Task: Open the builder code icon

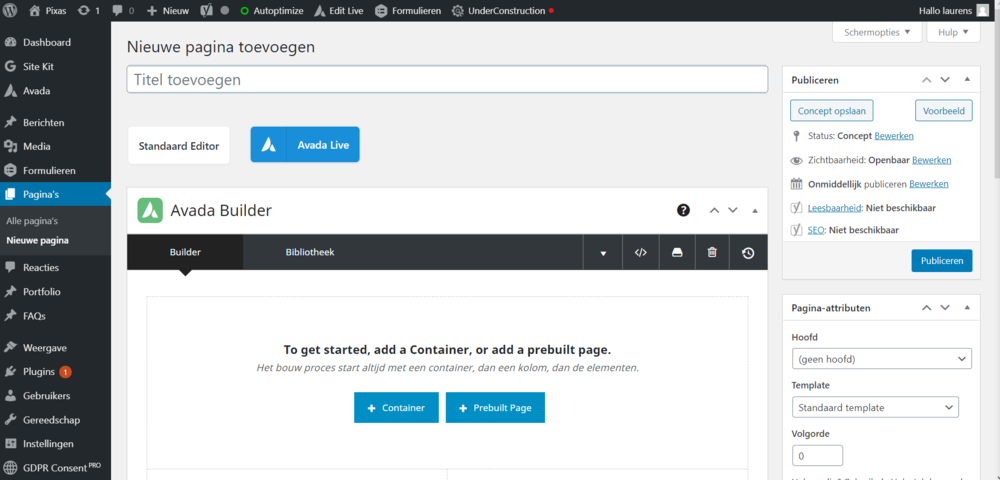Action: click(641, 252)
